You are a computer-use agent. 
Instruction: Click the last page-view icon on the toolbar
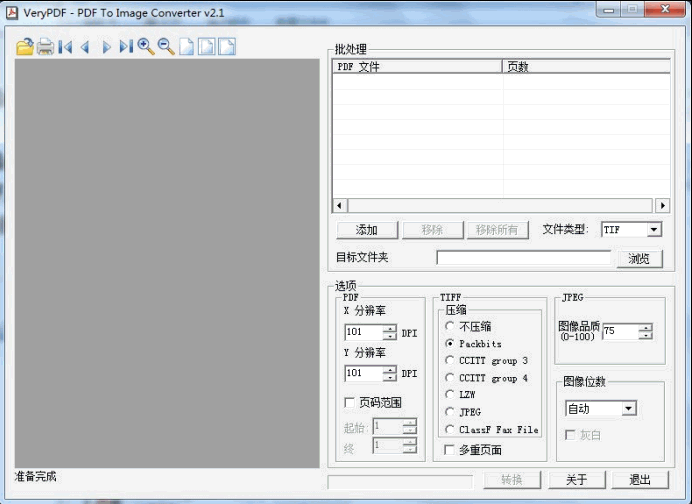click(x=227, y=46)
